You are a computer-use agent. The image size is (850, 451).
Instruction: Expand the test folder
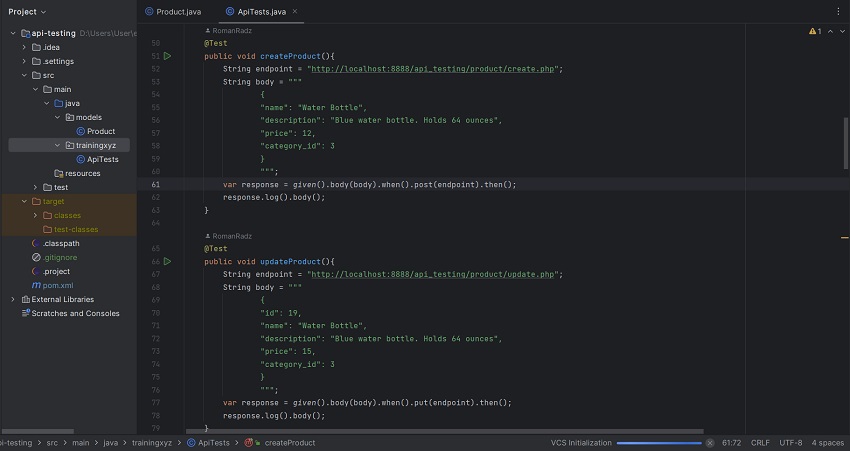[35, 187]
